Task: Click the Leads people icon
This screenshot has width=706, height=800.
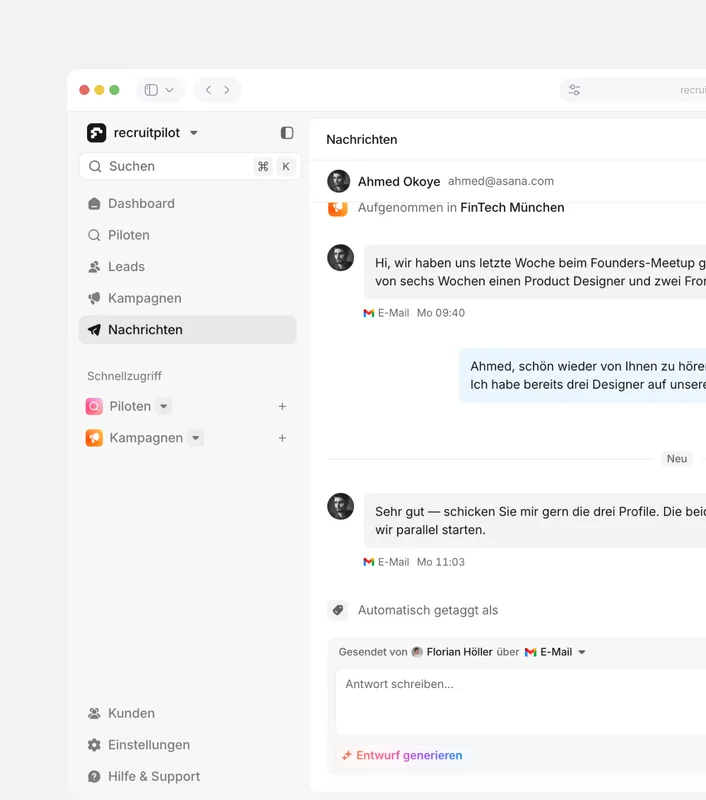Action: point(94,267)
